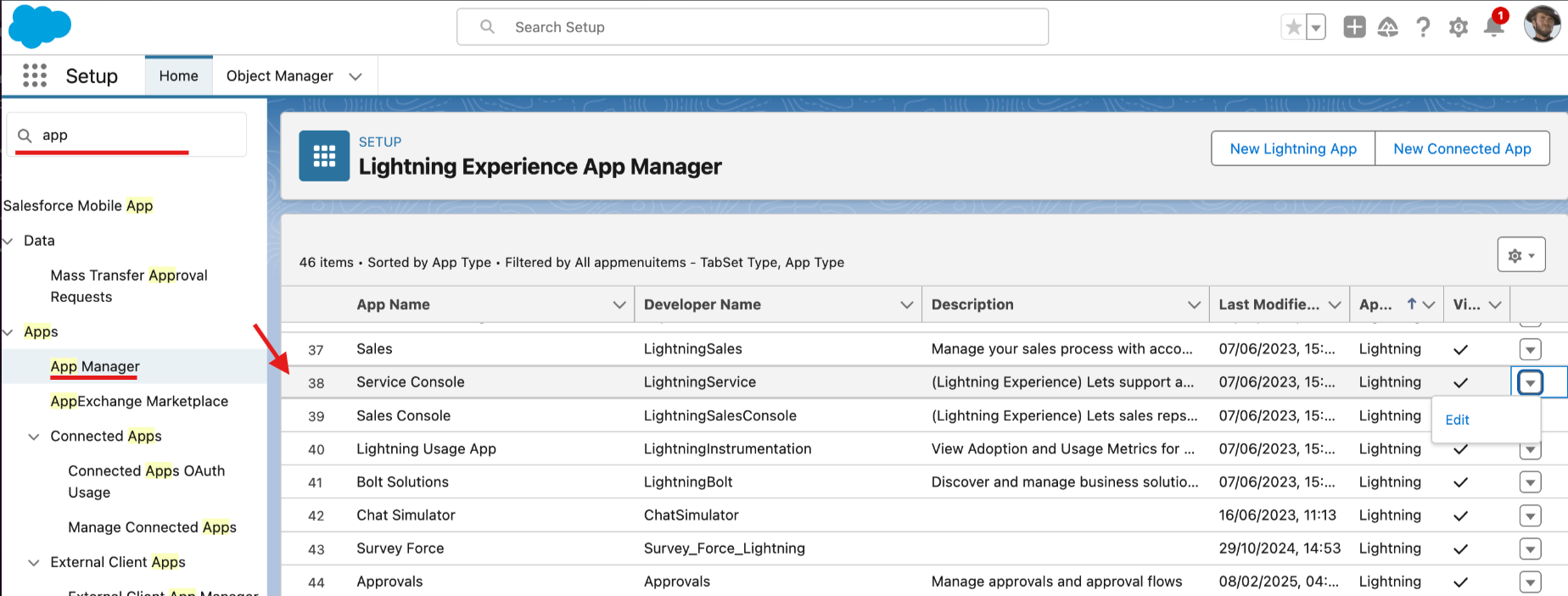Screen dimensions: 1568x596
Task: Choose Edit from the row actions menu
Action: click(1457, 420)
